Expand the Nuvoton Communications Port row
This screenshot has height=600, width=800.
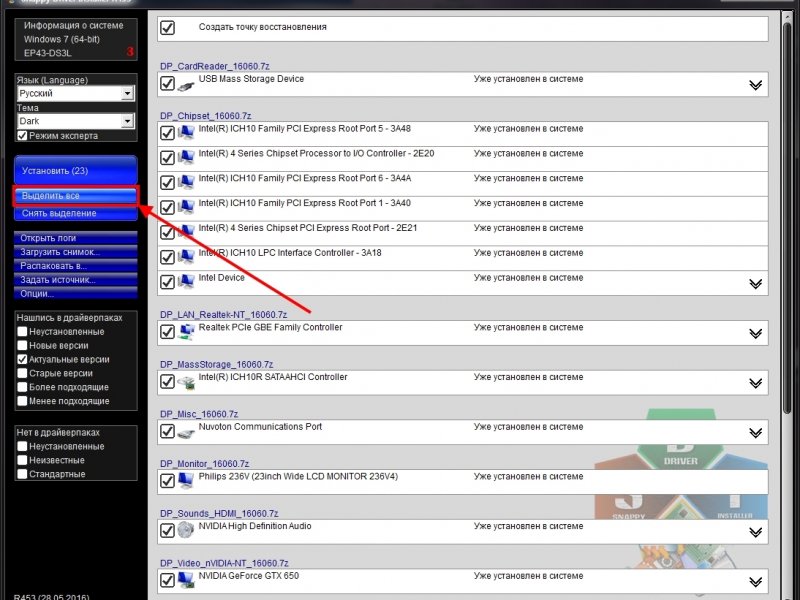coord(756,433)
